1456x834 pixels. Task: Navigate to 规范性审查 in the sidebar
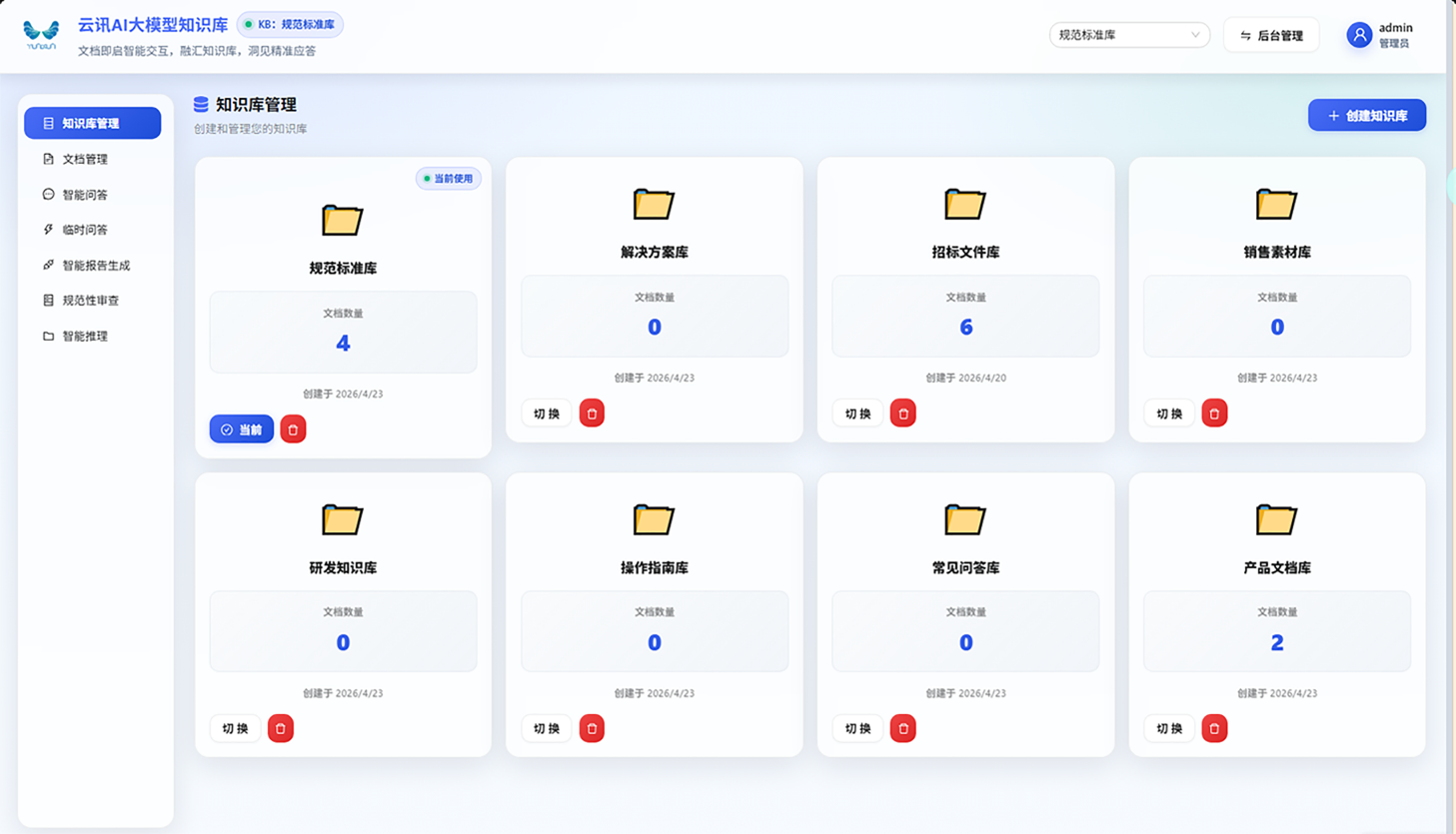point(92,301)
